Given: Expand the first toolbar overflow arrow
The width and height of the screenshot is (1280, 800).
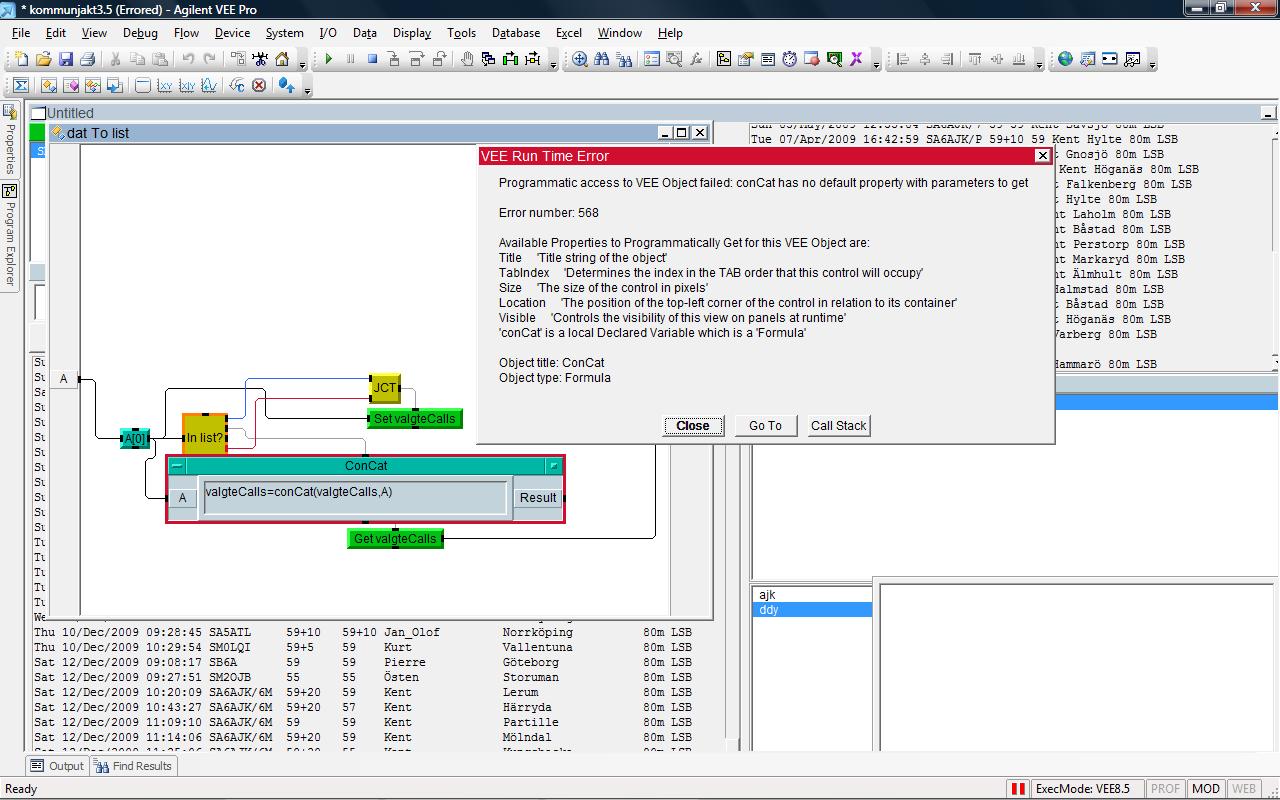Looking at the screenshot, I should click(x=304, y=65).
